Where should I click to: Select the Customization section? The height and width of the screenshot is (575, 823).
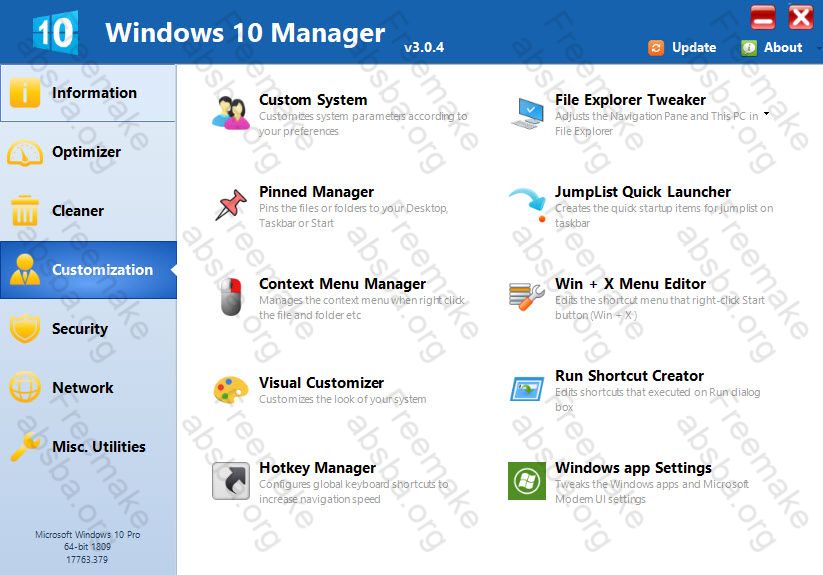(x=88, y=270)
